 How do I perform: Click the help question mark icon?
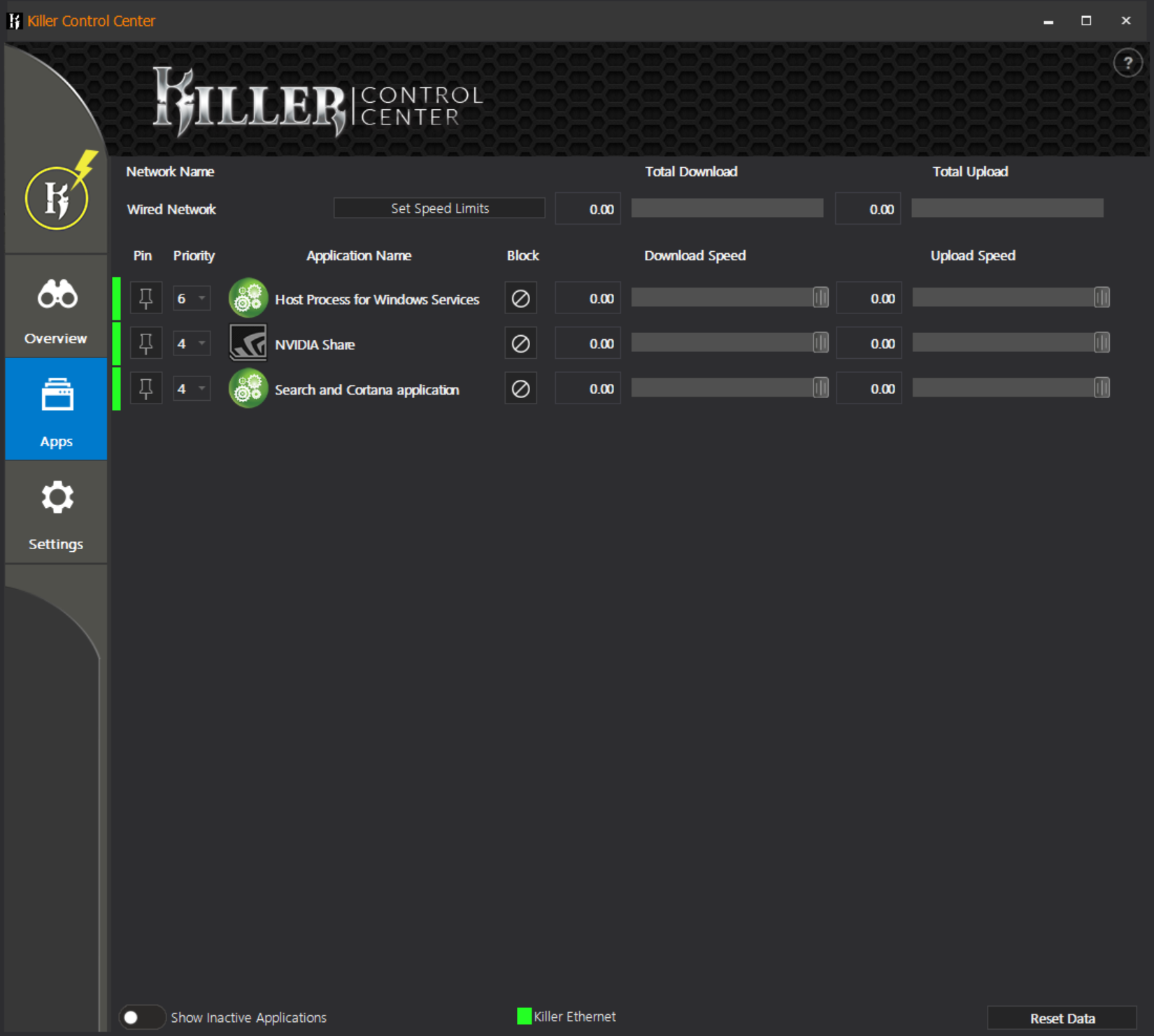(x=1127, y=63)
